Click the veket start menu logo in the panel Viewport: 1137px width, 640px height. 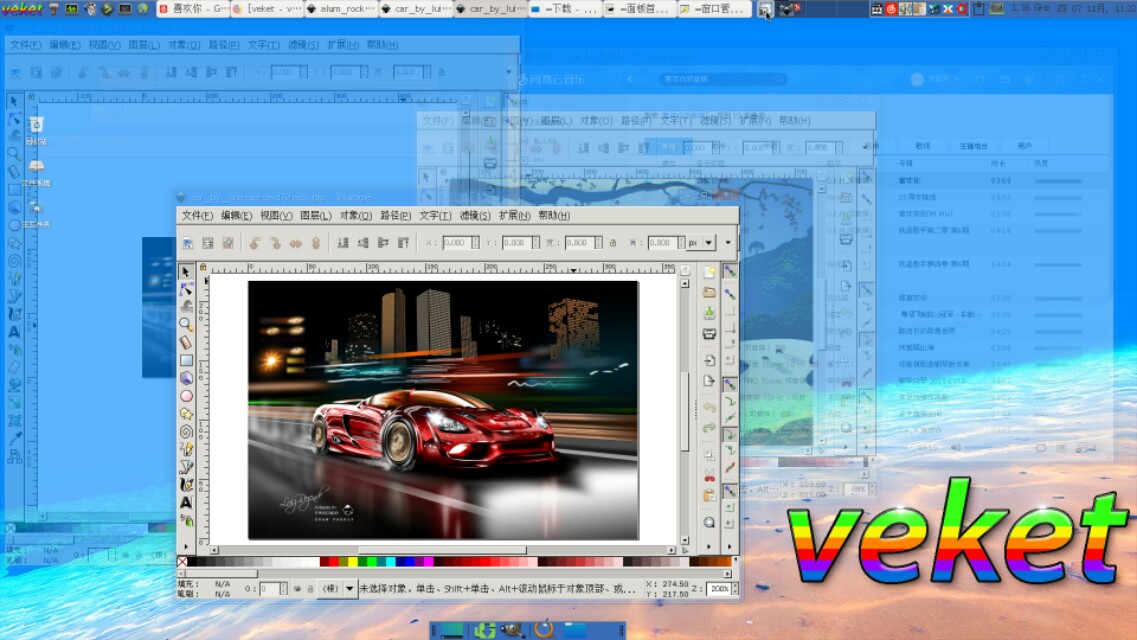click(22, 9)
